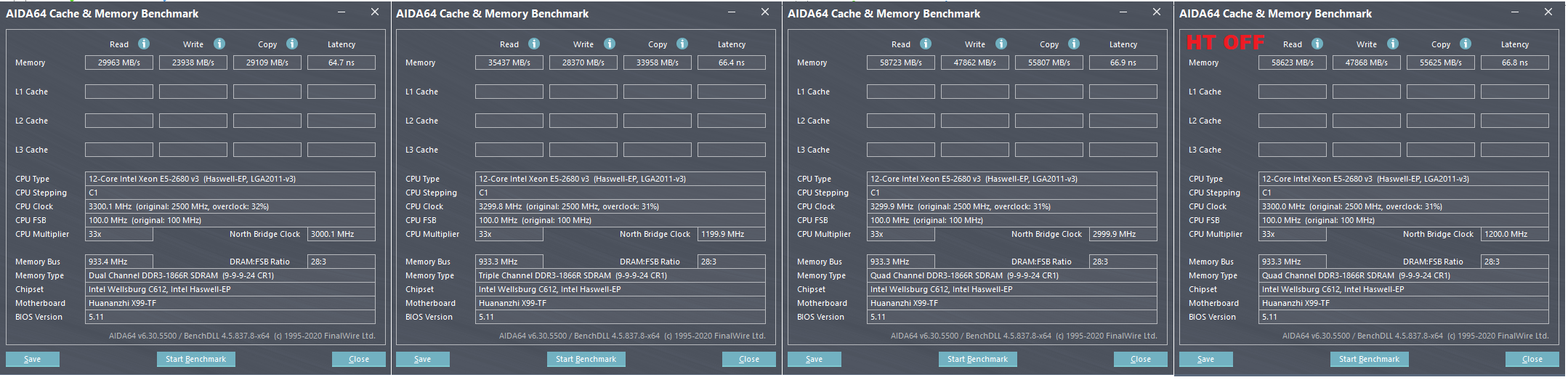
Task: Open Copy info icon in Triple Channel window
Action: point(682,44)
